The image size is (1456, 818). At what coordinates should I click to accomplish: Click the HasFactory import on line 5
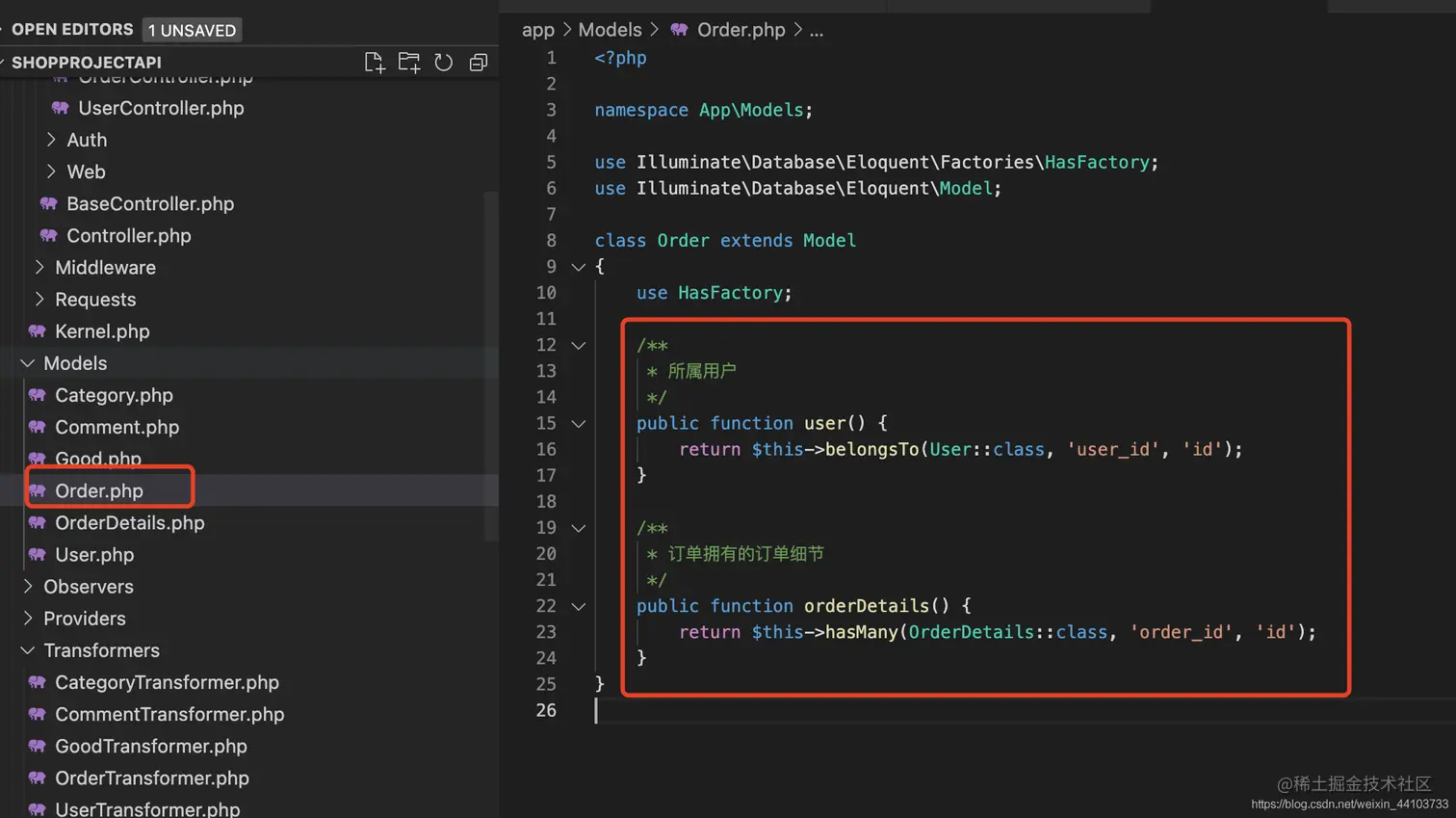(x=1097, y=162)
